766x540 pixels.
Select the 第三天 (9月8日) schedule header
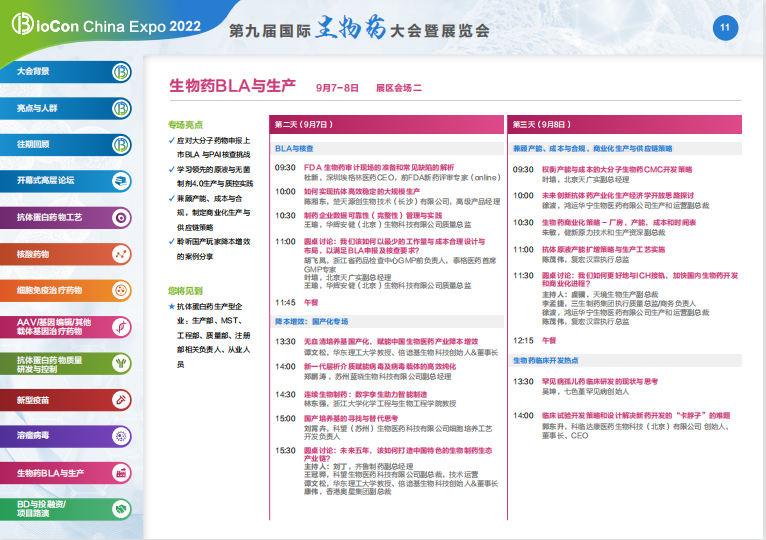[x=541, y=124]
